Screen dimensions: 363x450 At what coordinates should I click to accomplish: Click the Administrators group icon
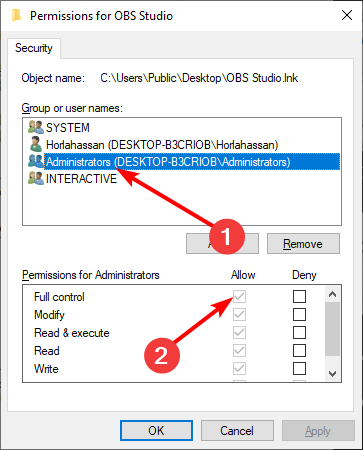[x=36, y=161]
